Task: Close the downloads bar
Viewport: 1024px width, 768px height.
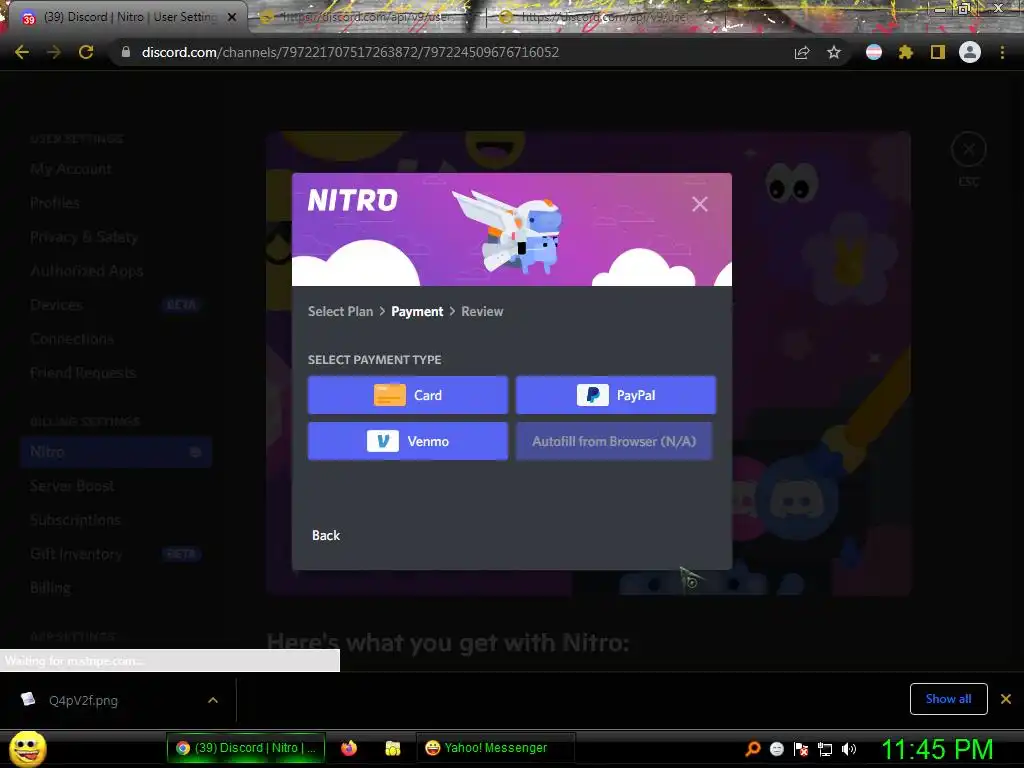Action: tap(1006, 699)
